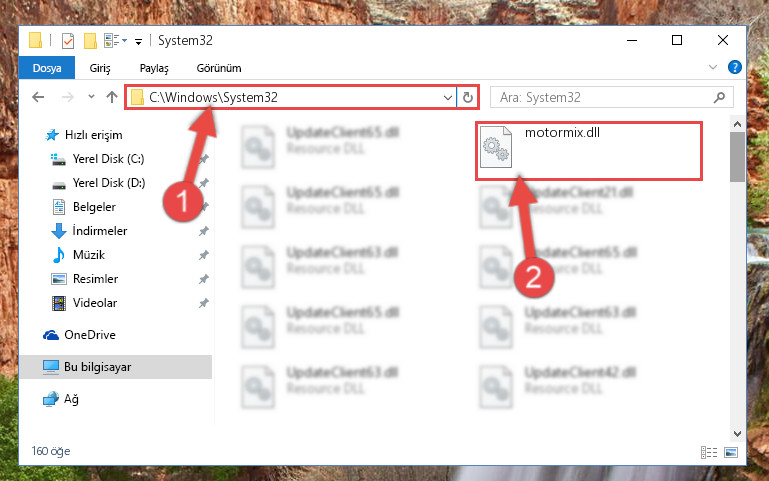Click the Back navigation arrow

[x=38, y=97]
